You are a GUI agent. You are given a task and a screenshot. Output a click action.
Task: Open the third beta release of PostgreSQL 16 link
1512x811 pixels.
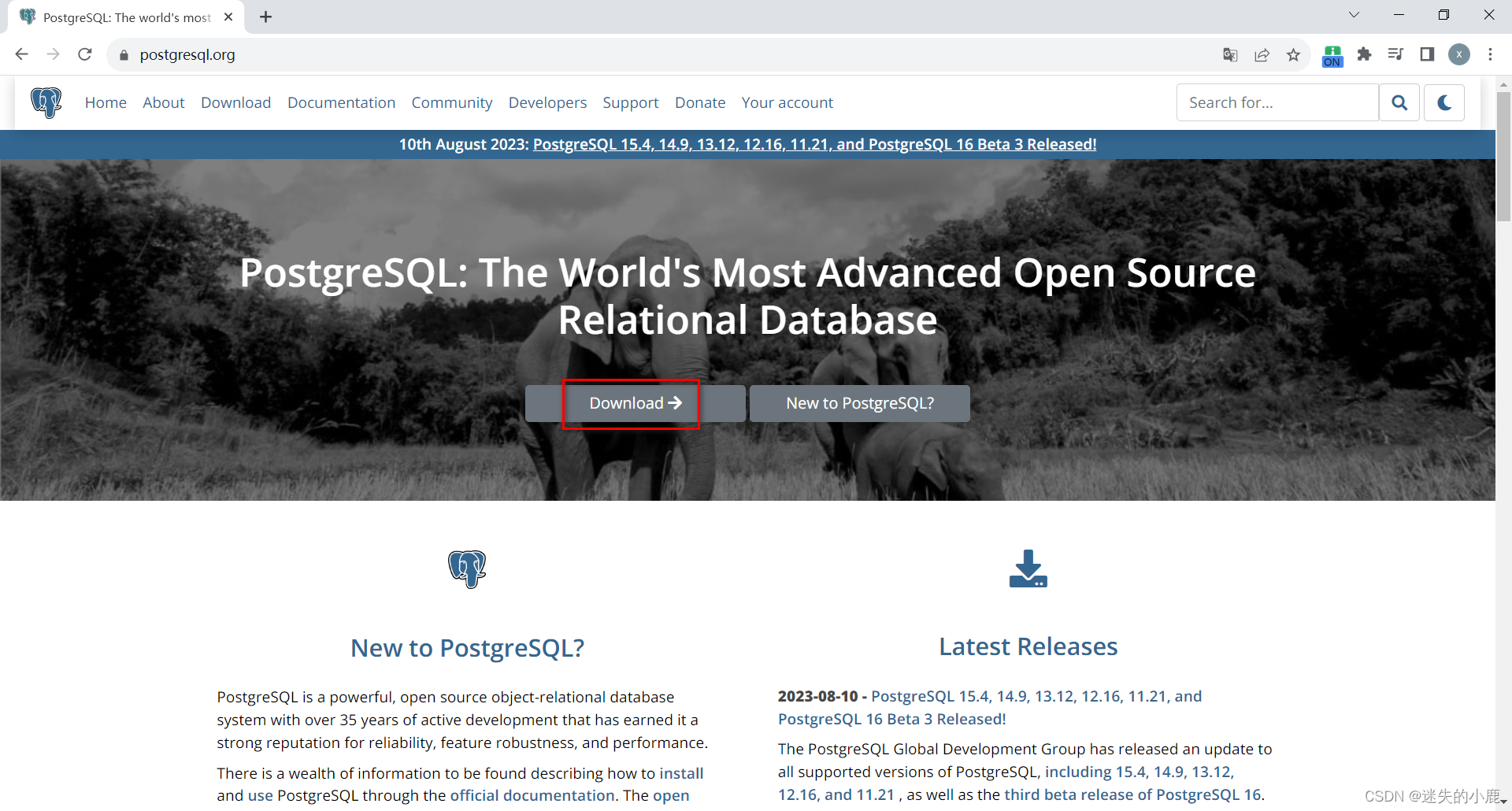click(1132, 794)
